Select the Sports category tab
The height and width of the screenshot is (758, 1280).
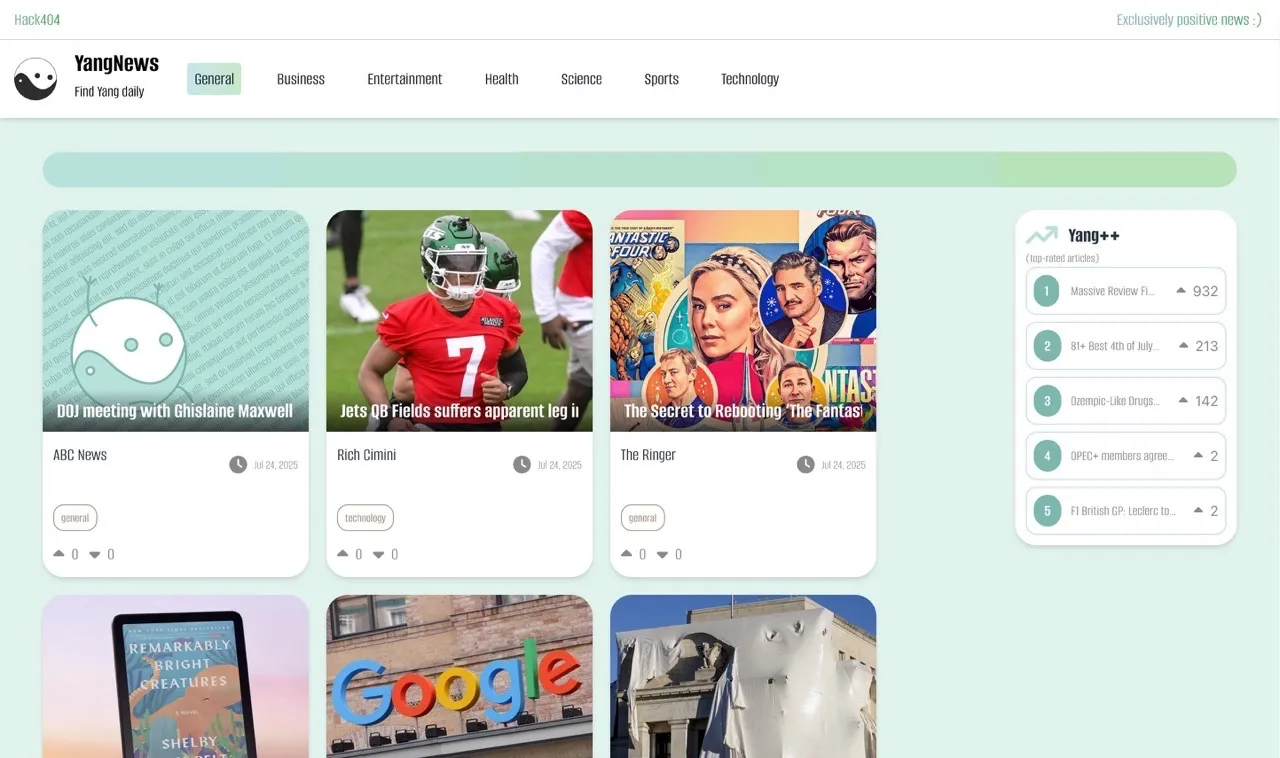tap(661, 79)
